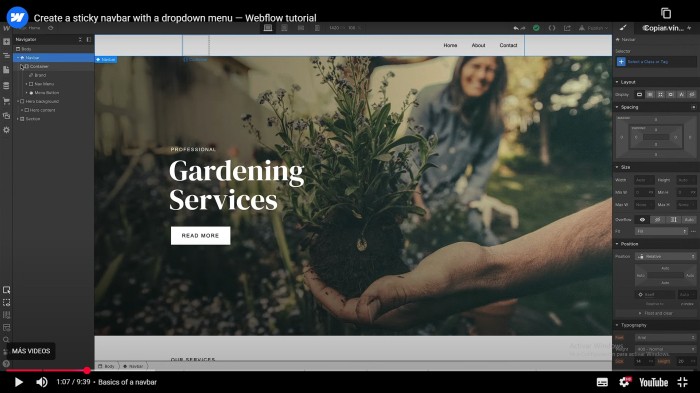Play the YouTube video
Viewport: 700px width, 393px height.
coord(18,382)
